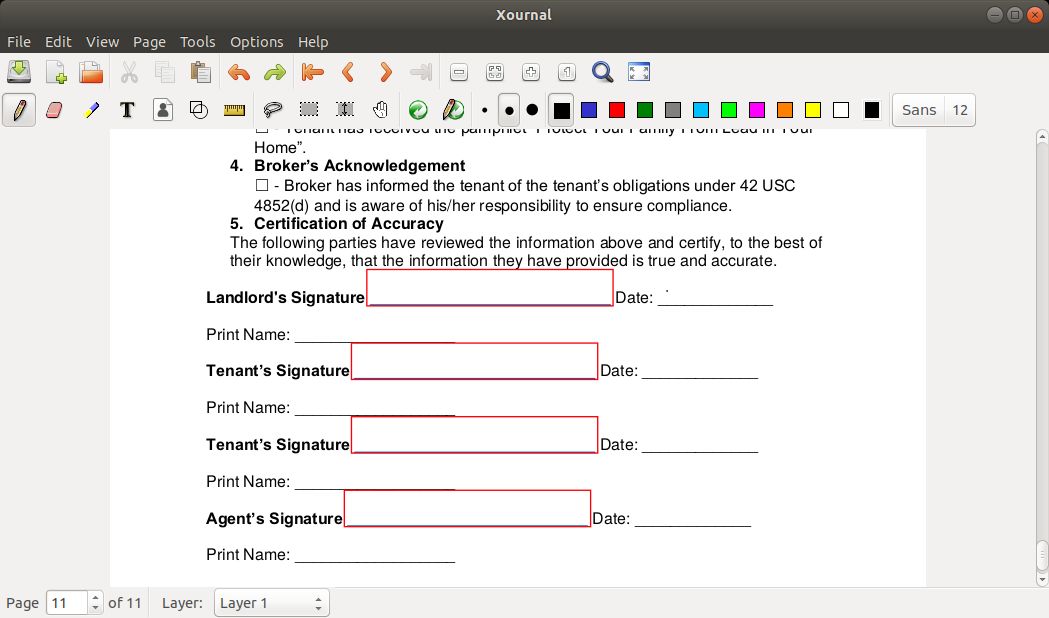The image size is (1049, 618).
Task: Open the magnifier zoom icon
Action: [x=602, y=72]
